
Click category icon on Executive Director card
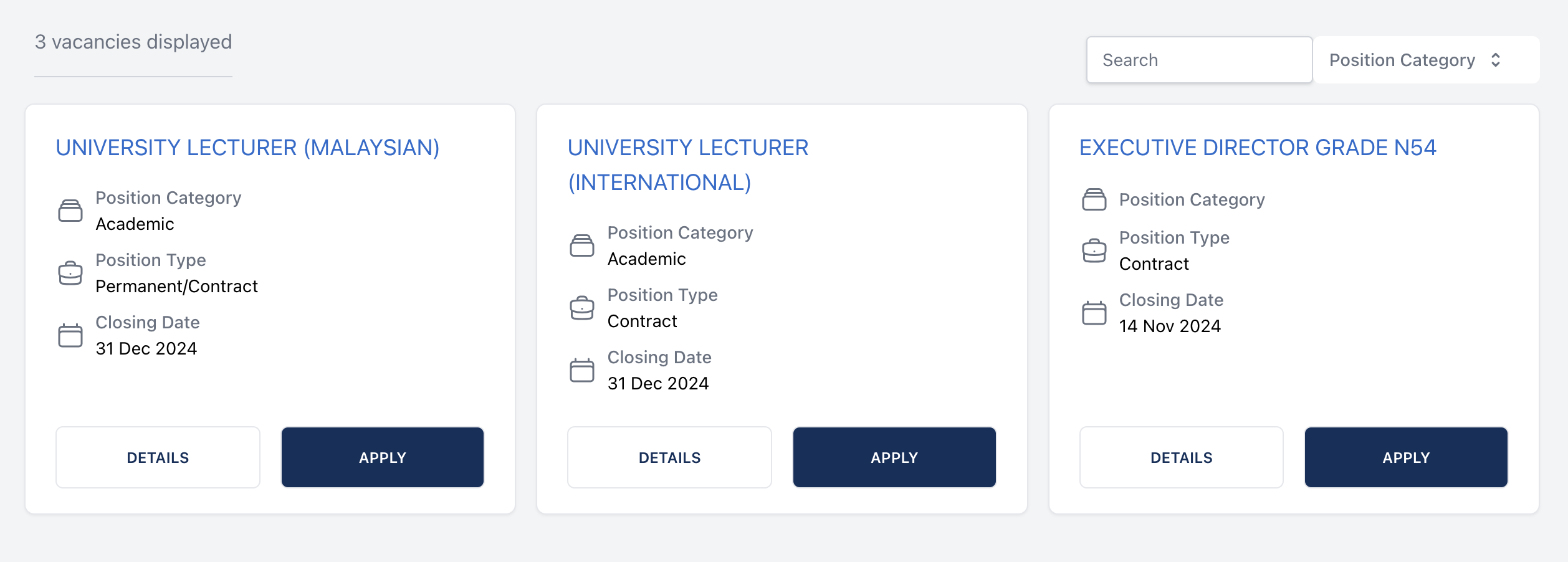point(1094,199)
